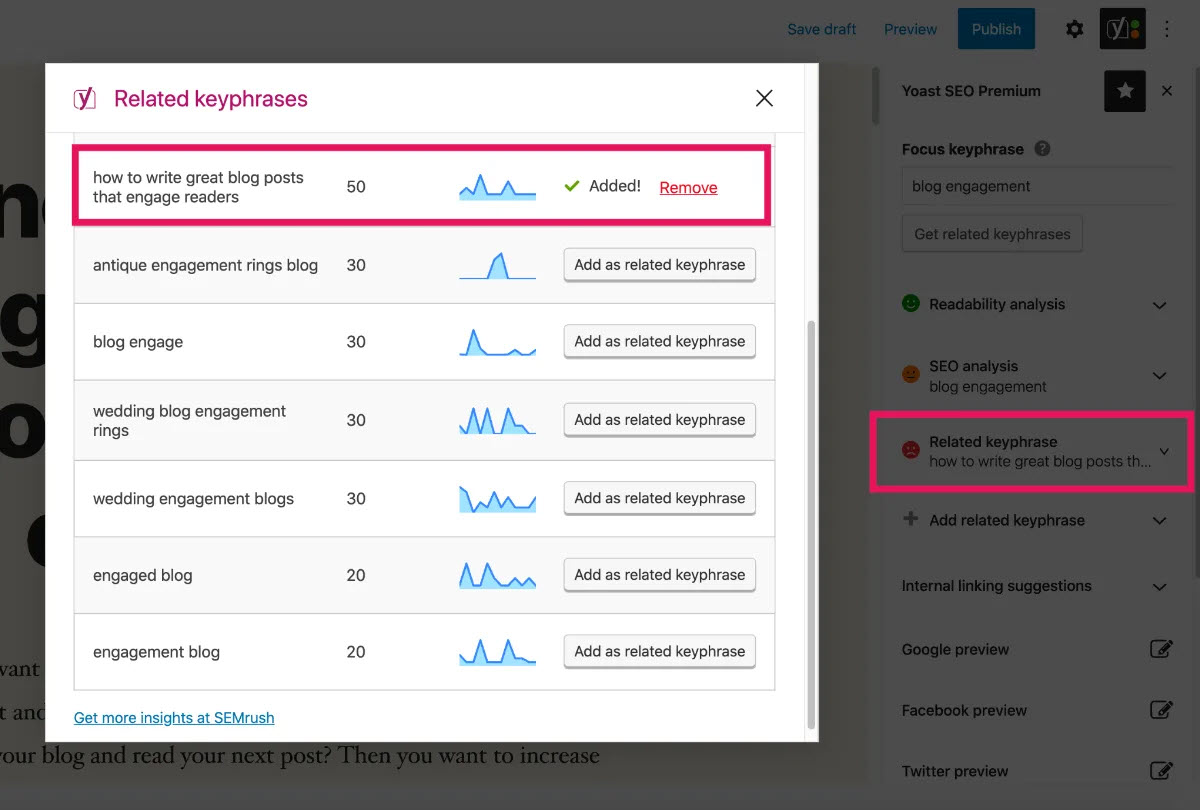Open the Google preview edit icon

[x=1160, y=649]
